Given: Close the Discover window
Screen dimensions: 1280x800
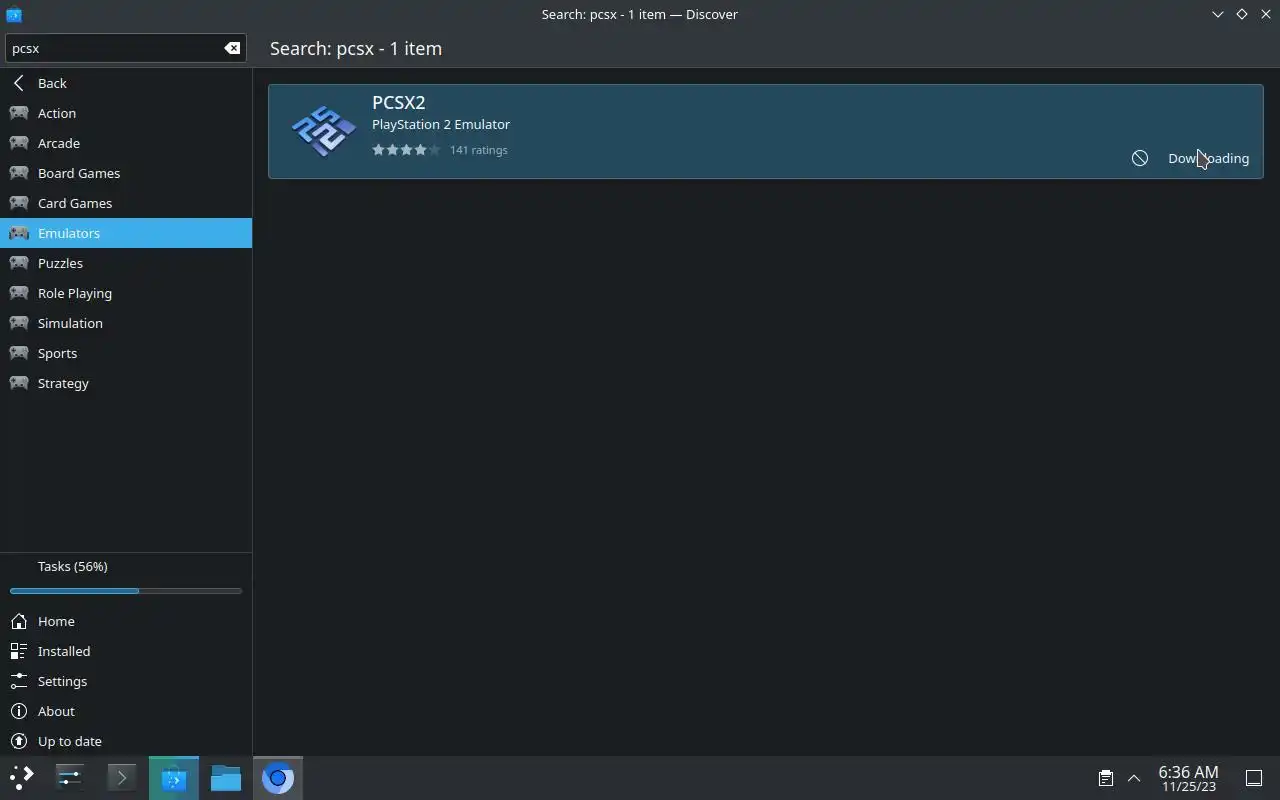Looking at the screenshot, I should point(1265,14).
